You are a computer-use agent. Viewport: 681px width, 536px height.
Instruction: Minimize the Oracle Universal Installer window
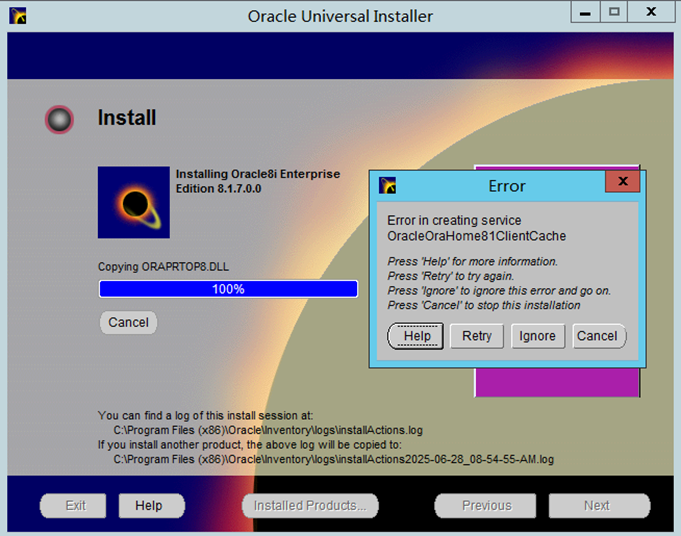[585, 12]
